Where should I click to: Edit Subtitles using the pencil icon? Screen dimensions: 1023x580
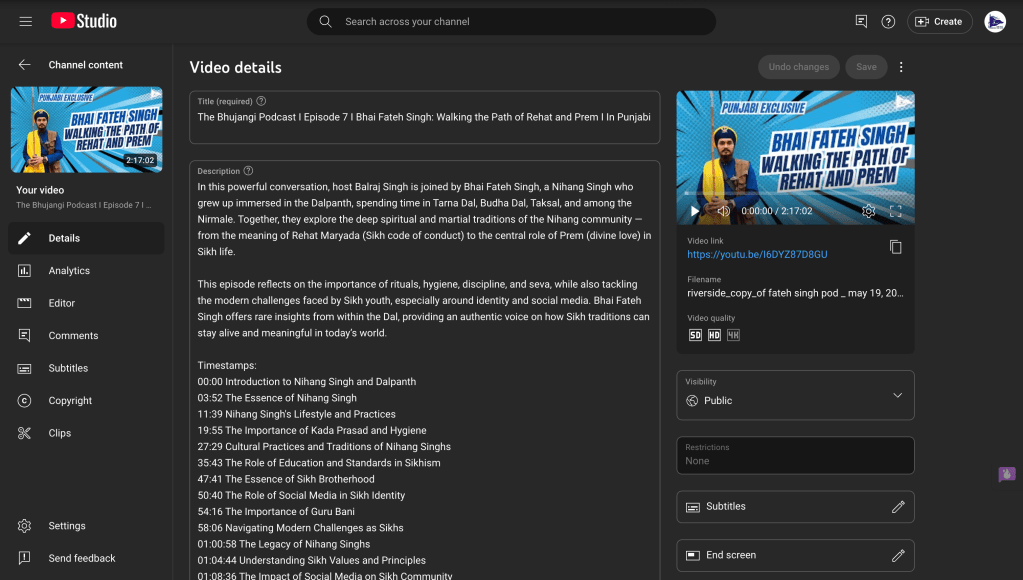click(897, 507)
